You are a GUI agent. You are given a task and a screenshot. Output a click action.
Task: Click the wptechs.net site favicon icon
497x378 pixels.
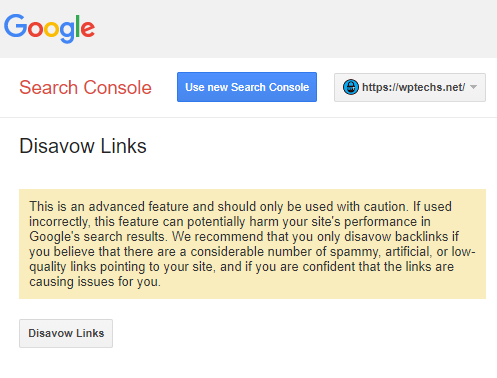(351, 87)
